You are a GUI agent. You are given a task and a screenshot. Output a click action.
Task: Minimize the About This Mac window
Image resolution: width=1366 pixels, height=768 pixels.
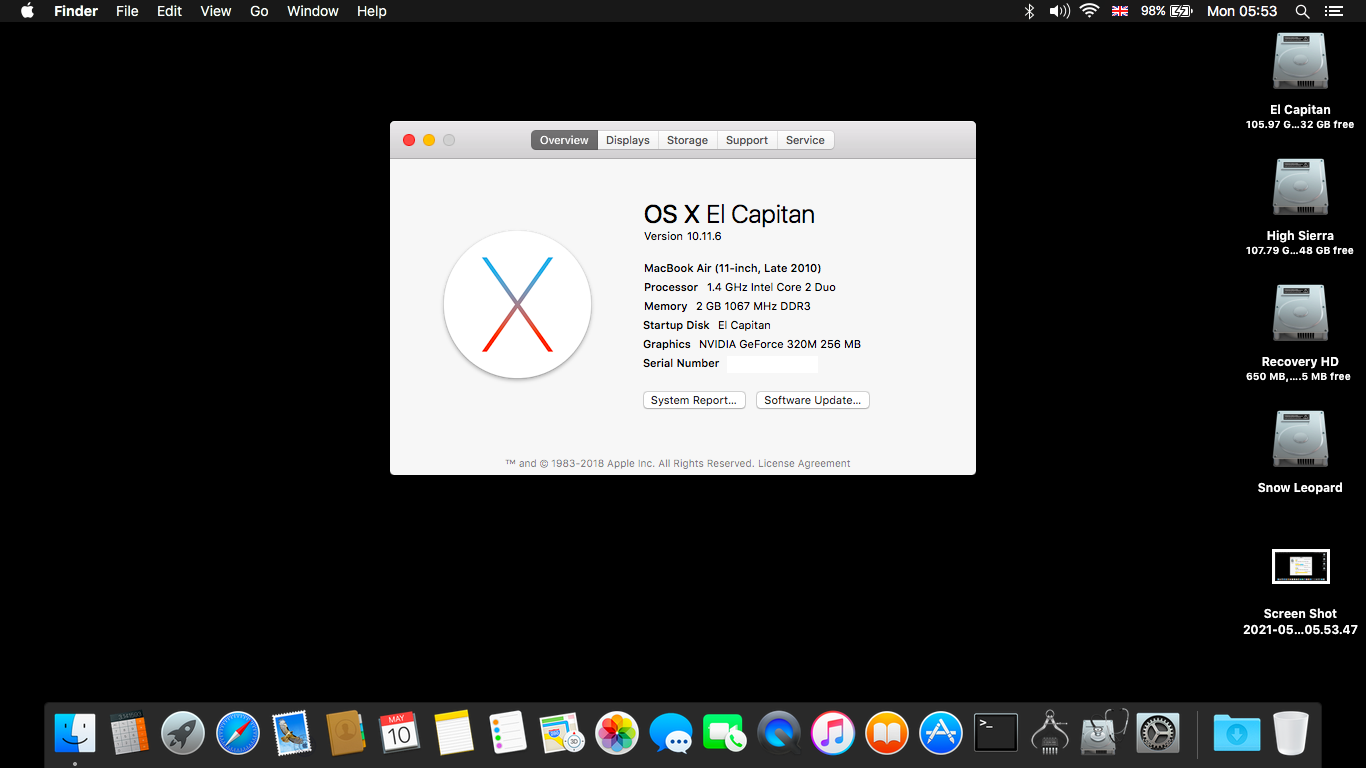(x=429, y=140)
